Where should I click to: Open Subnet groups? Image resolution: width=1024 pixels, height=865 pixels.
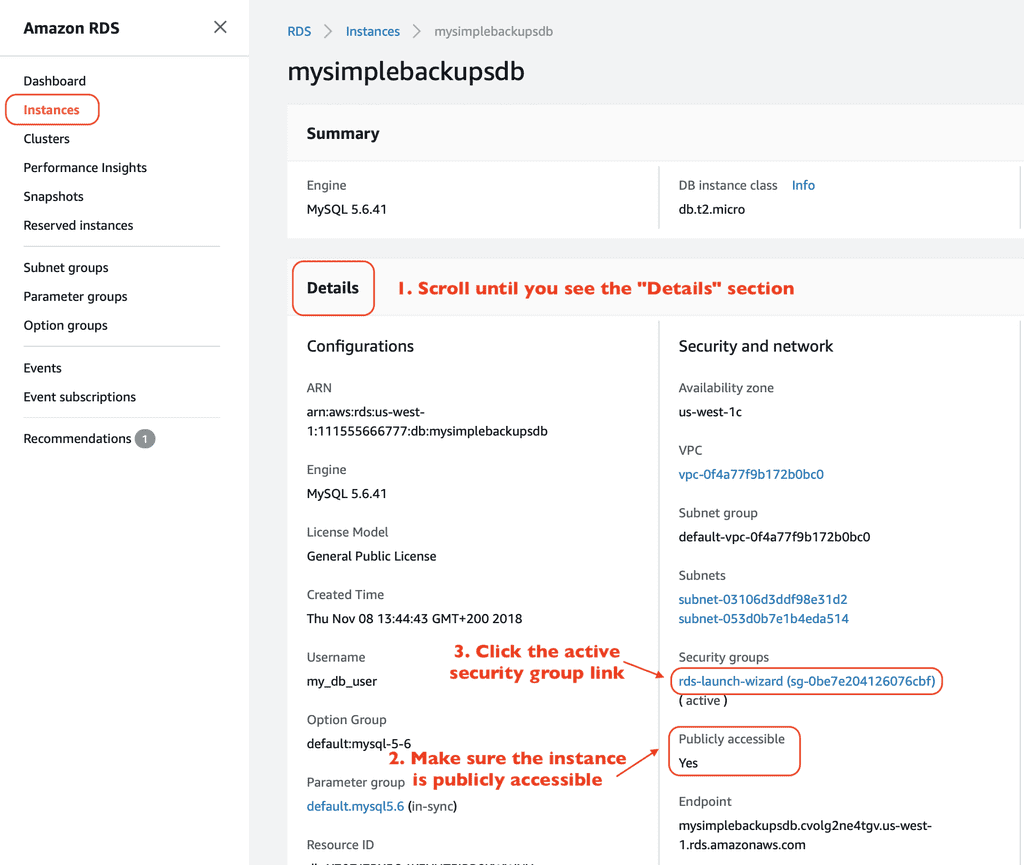[x=66, y=268]
